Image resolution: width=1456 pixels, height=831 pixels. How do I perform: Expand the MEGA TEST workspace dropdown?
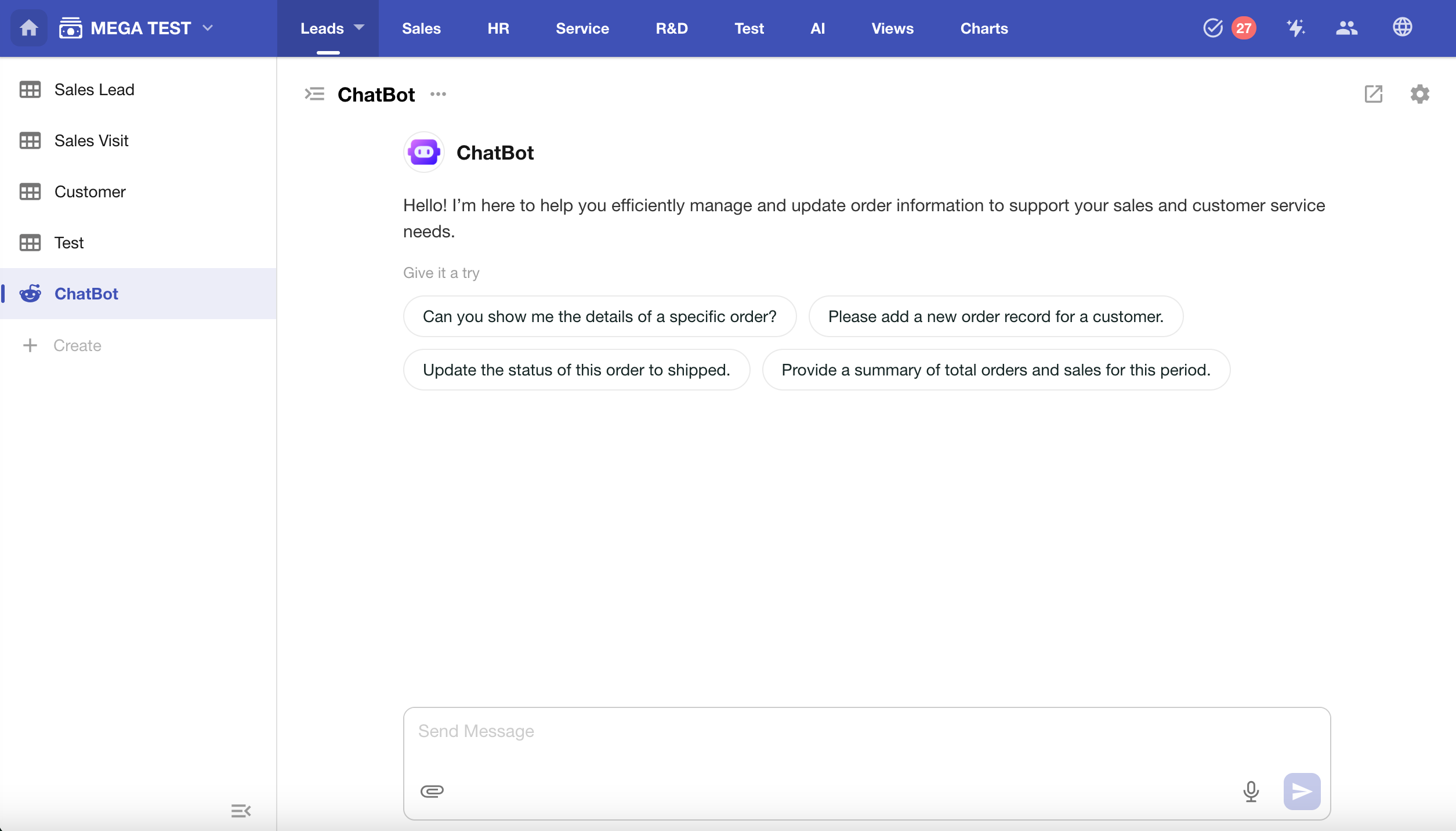(208, 28)
